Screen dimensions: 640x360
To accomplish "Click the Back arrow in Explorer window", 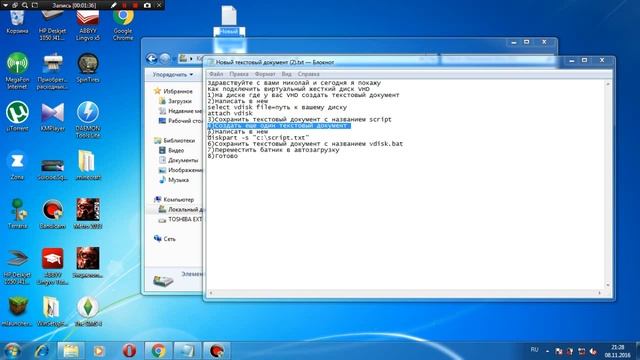I will [151, 59].
